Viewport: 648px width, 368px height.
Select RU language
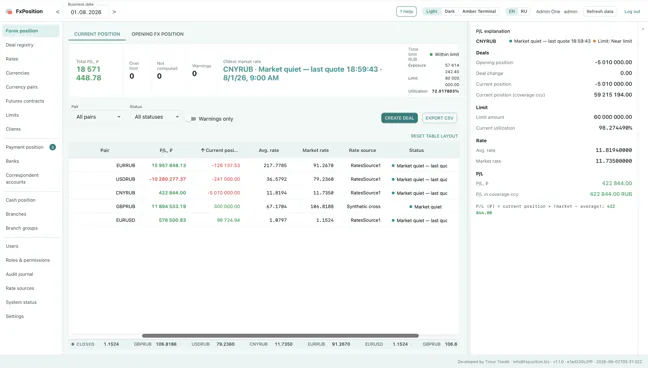click(x=524, y=12)
